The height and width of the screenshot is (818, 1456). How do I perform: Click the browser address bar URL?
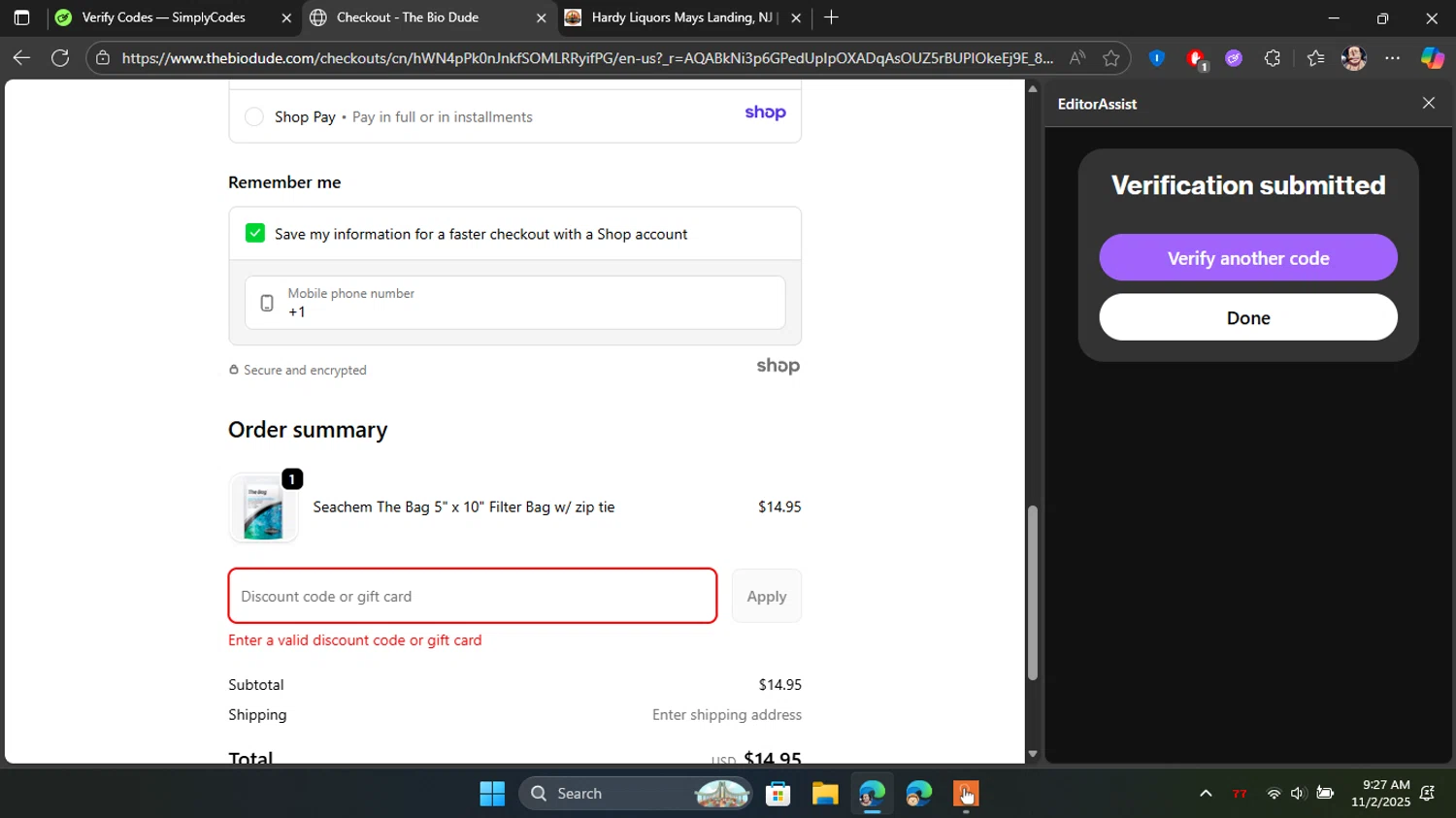[587, 58]
